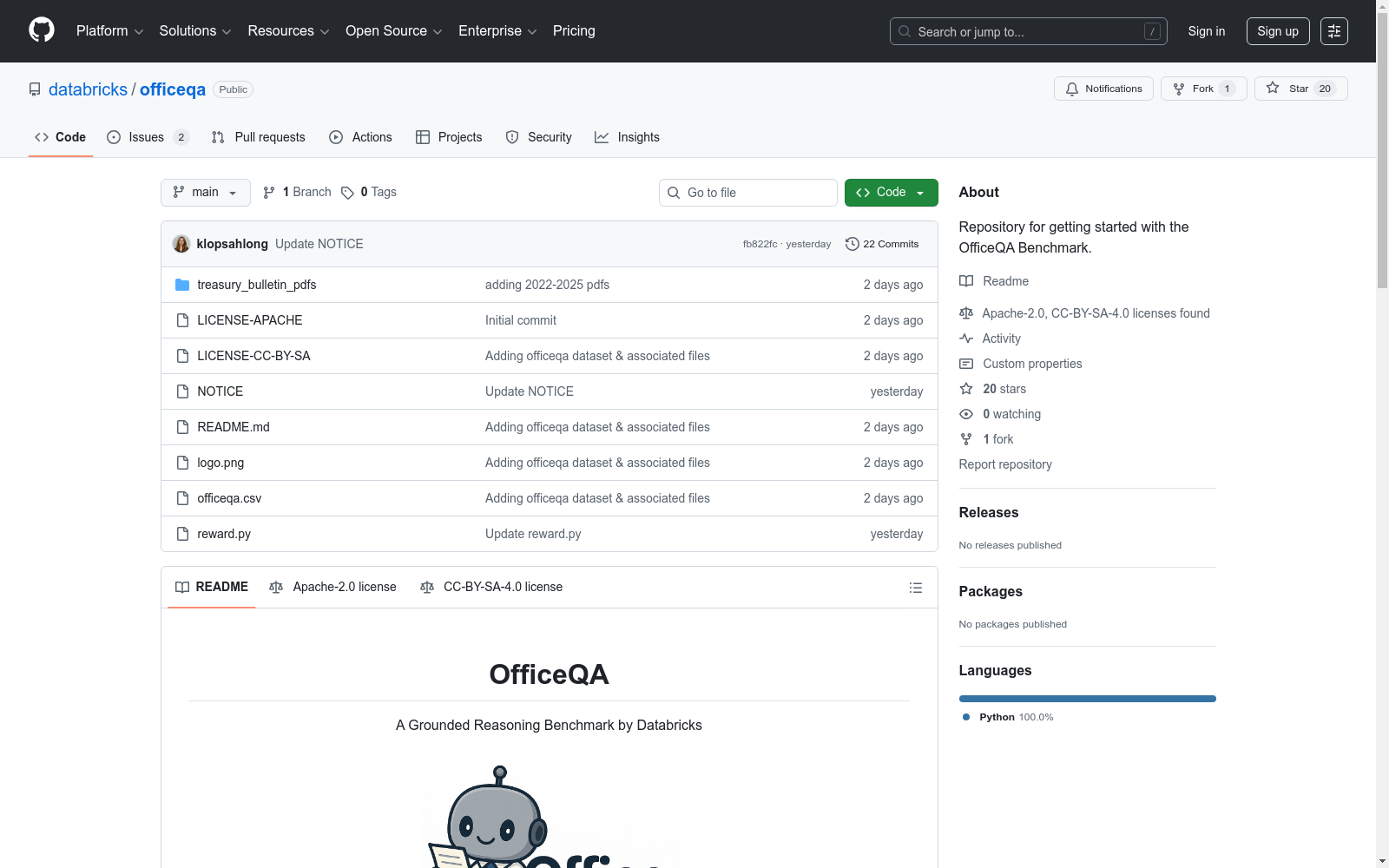Open the Platform dropdown menu
This screenshot has height=868, width=1389.
[x=109, y=31]
